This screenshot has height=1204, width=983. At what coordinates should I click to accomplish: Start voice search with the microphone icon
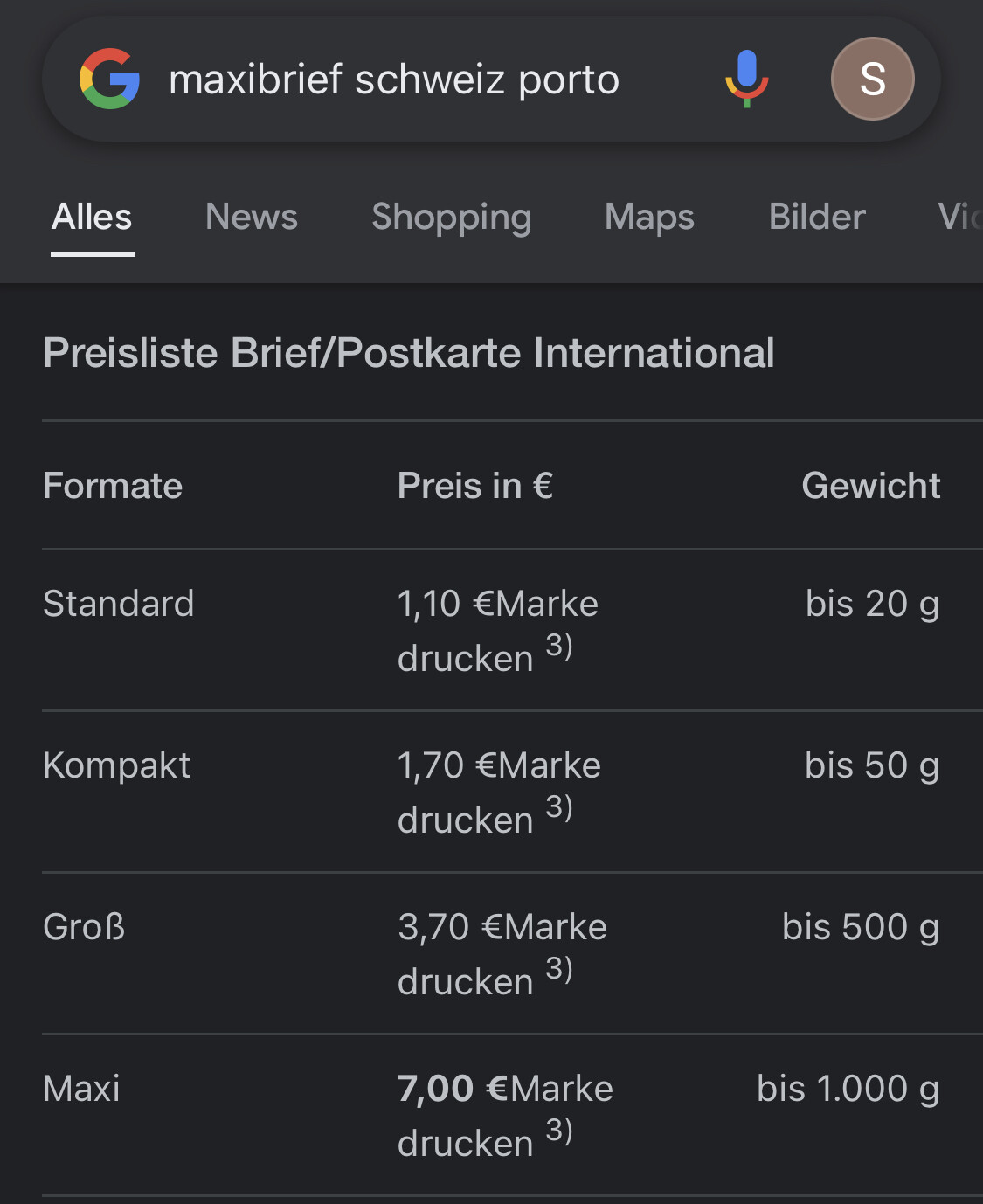pos(746,79)
